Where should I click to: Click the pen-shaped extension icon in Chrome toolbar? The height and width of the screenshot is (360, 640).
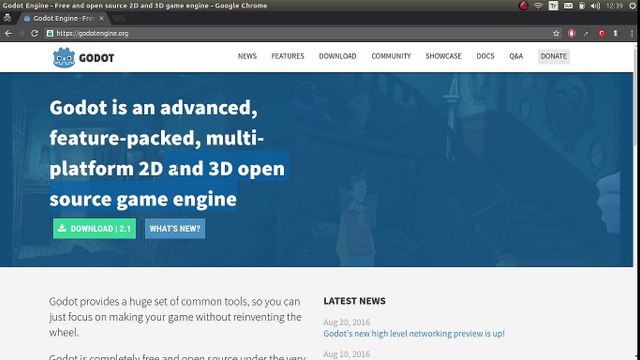587,33
